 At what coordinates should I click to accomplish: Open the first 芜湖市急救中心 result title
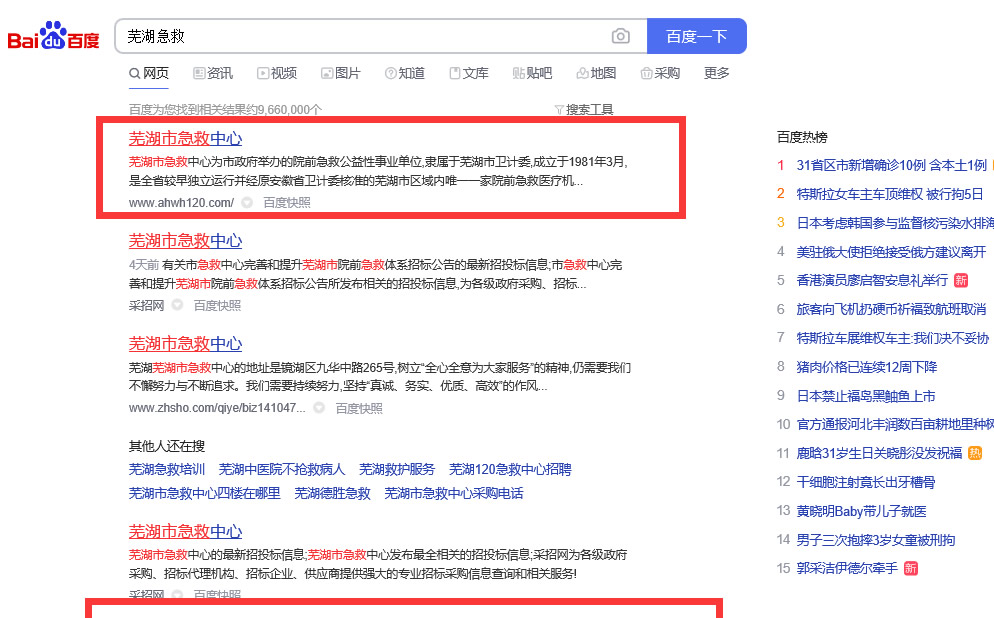[x=185, y=138]
